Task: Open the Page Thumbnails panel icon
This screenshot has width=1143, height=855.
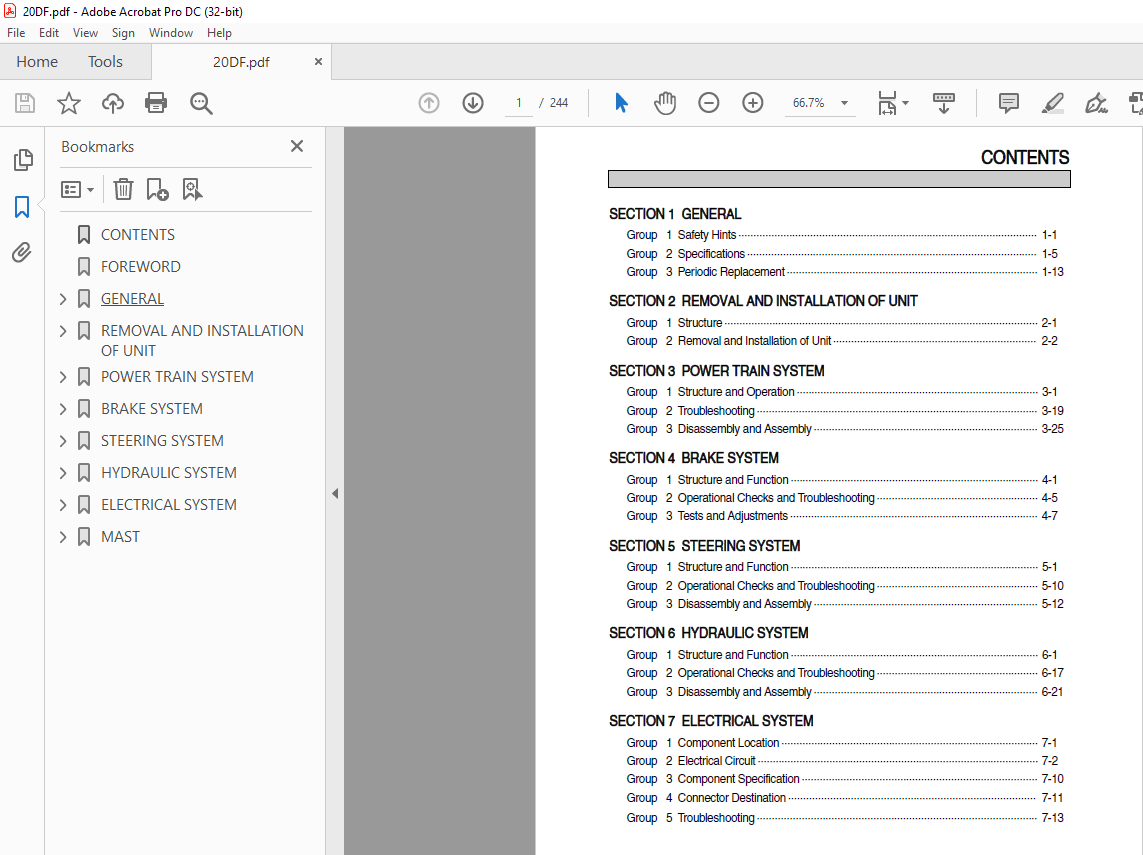Action: pyautogui.click(x=23, y=160)
